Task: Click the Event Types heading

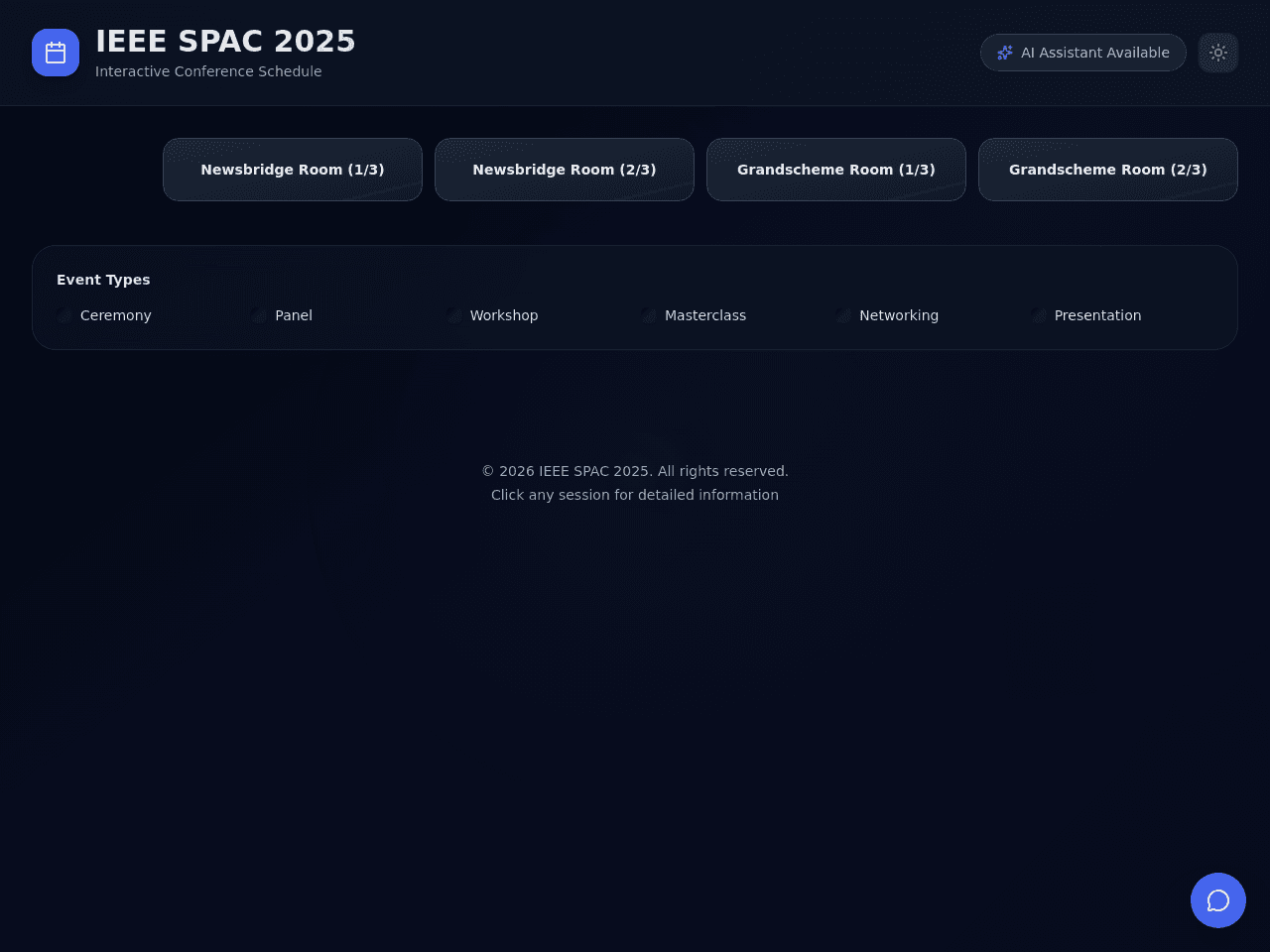Action: pyautogui.click(x=103, y=280)
